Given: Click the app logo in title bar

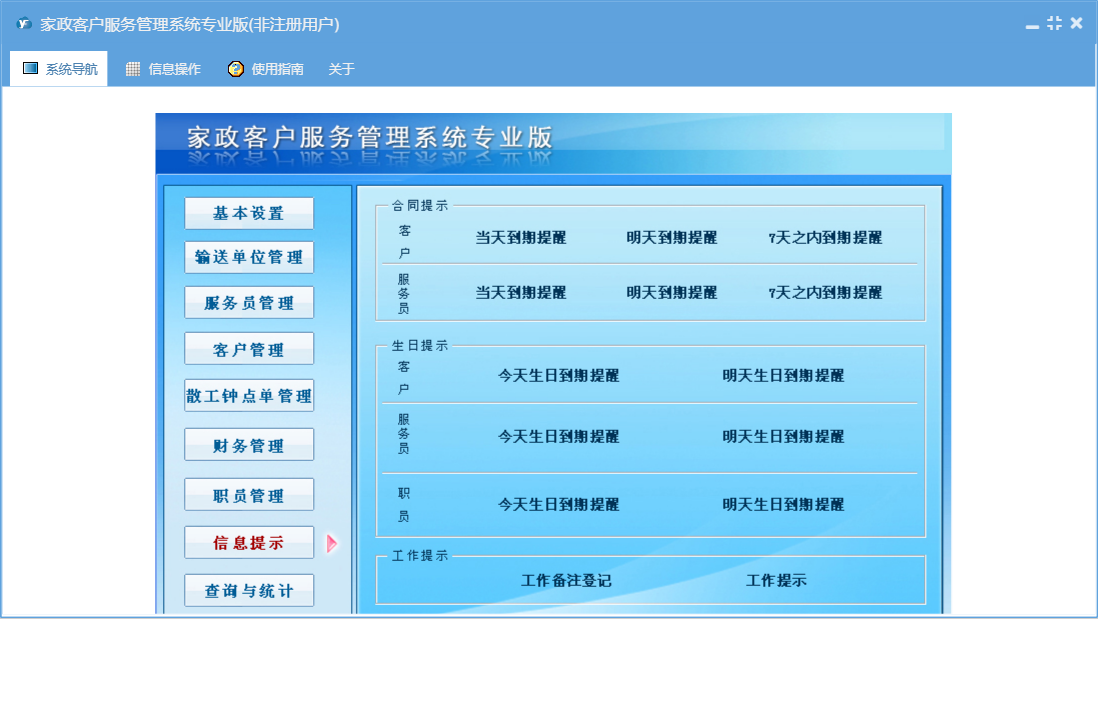Looking at the screenshot, I should [24, 24].
